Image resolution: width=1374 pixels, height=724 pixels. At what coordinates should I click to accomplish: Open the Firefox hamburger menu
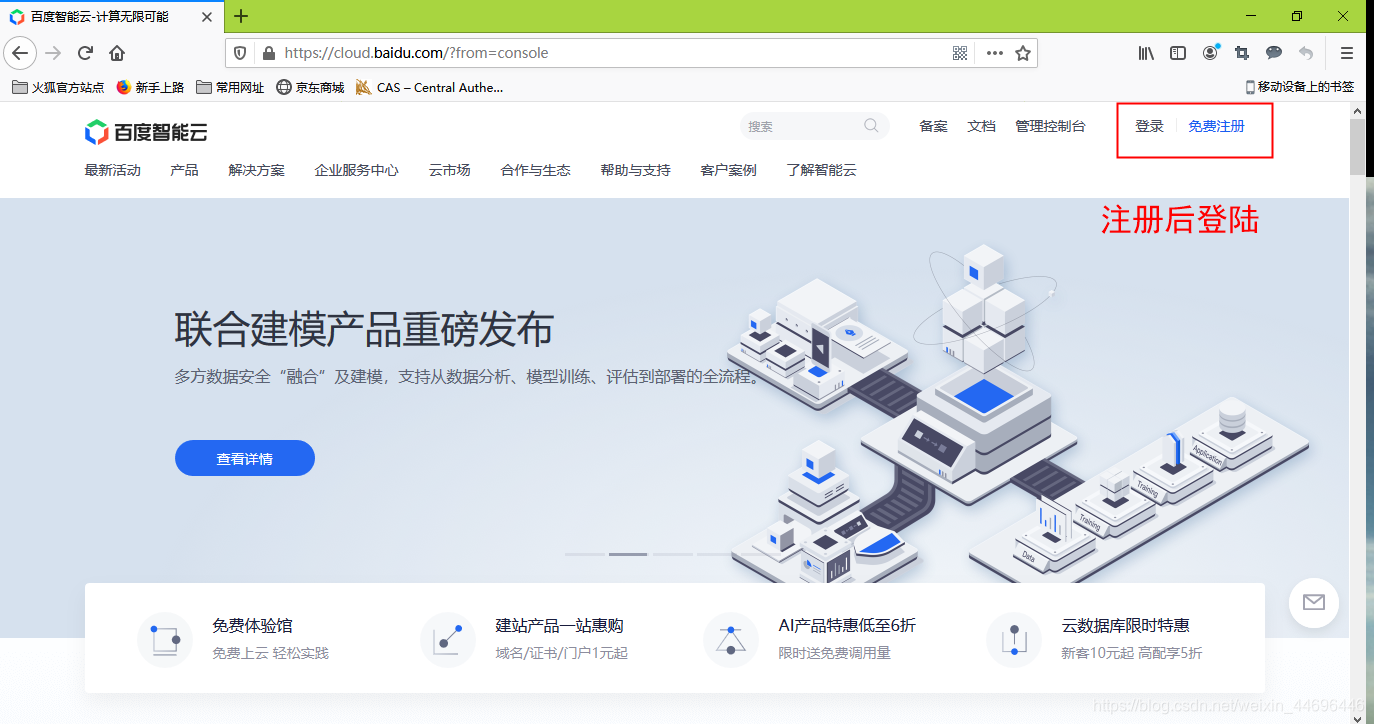tap(1347, 53)
